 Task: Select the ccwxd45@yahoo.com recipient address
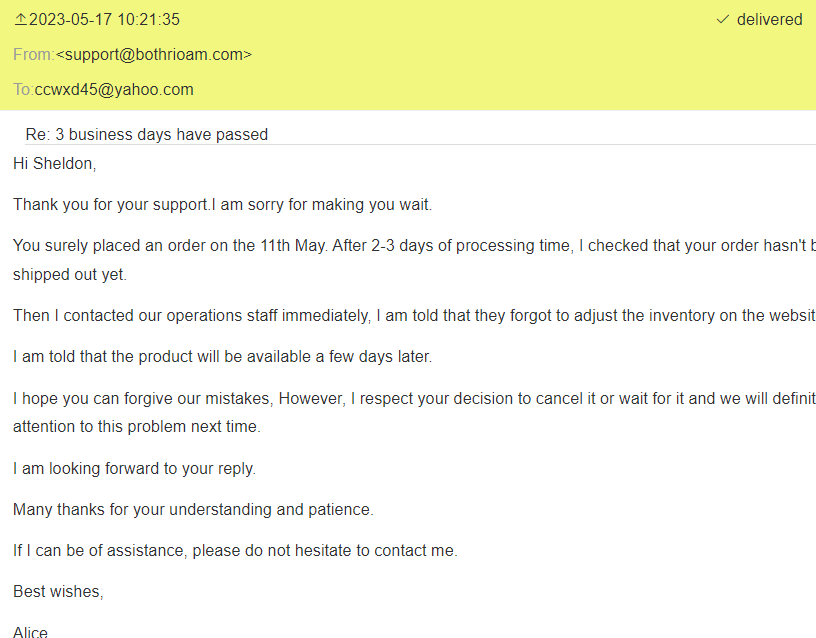pos(114,90)
